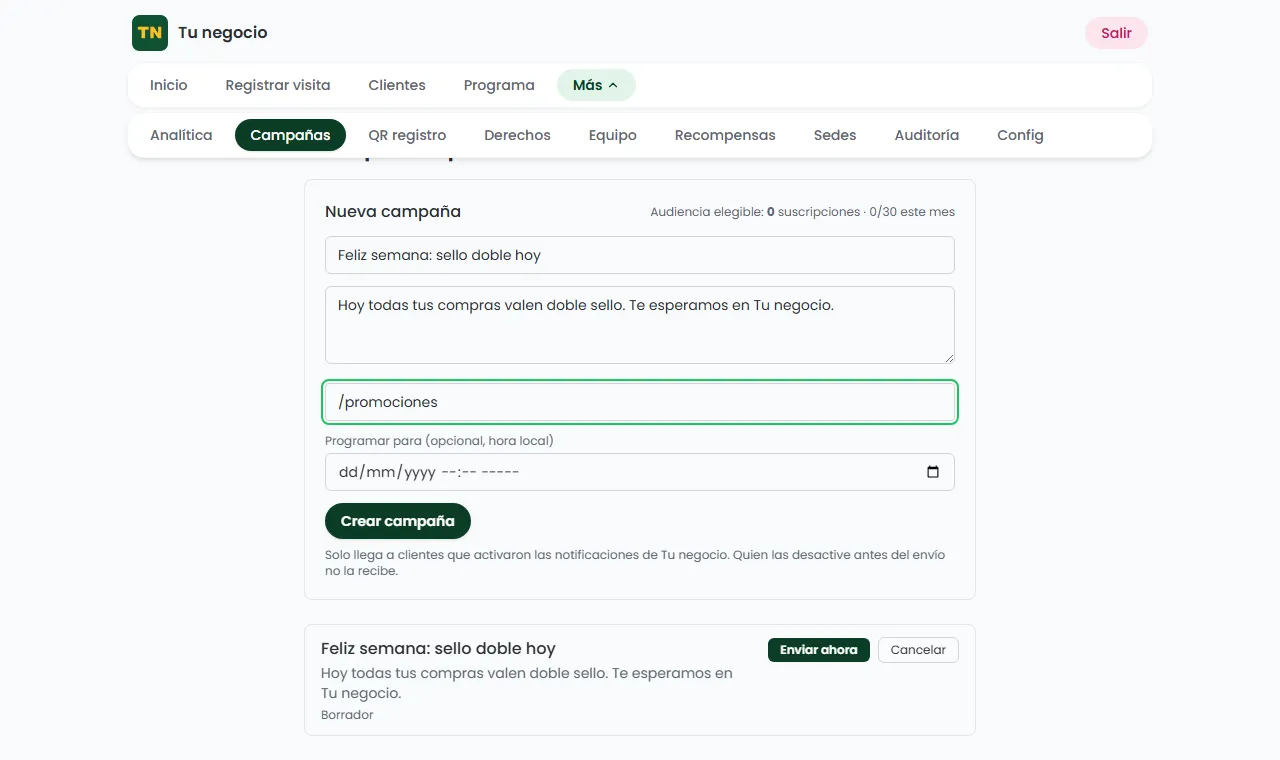The image size is (1280, 760).
Task: Click the schedule date-time field
Action: [640, 472]
